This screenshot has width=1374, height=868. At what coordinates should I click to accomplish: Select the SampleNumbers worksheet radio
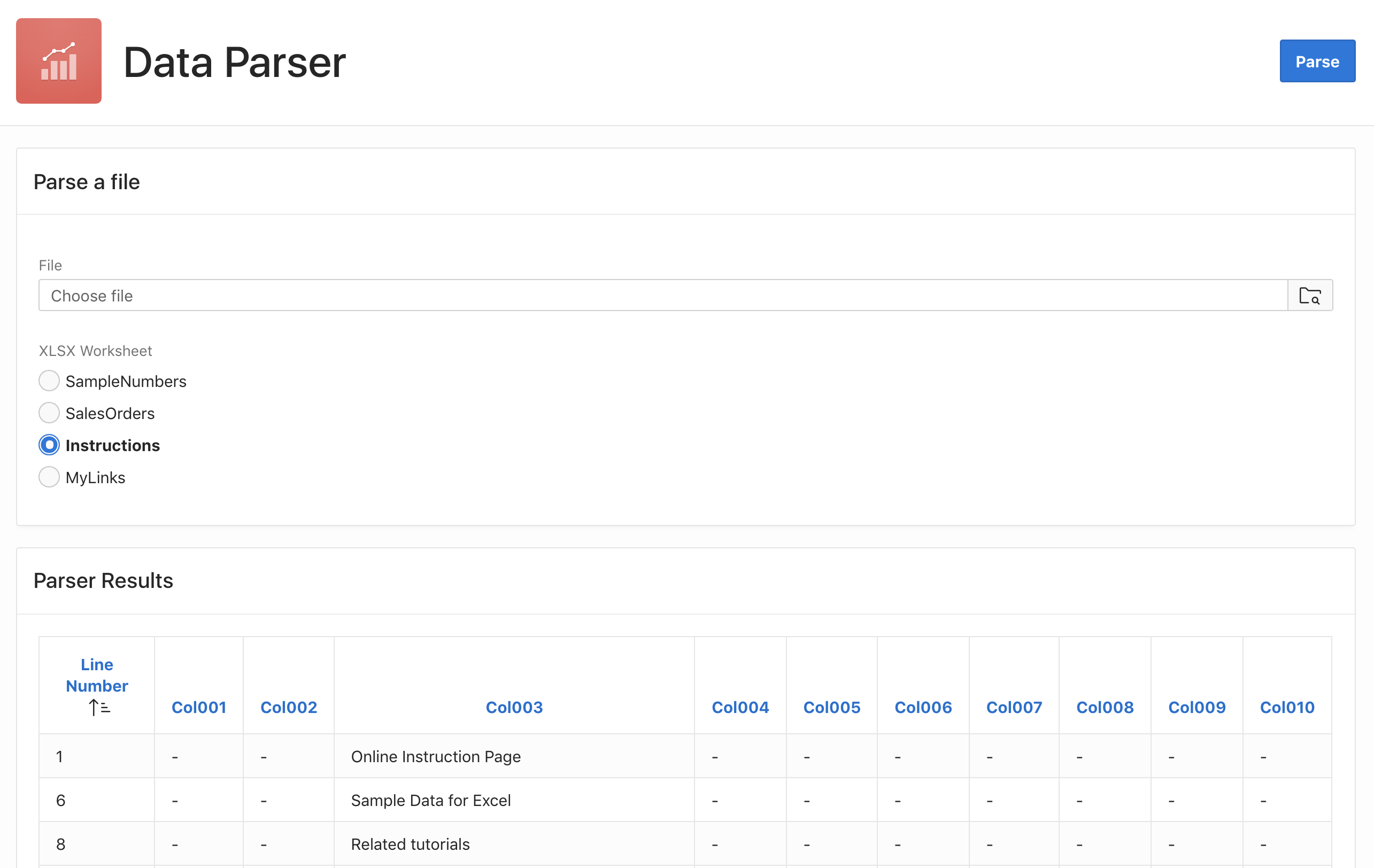click(x=49, y=381)
